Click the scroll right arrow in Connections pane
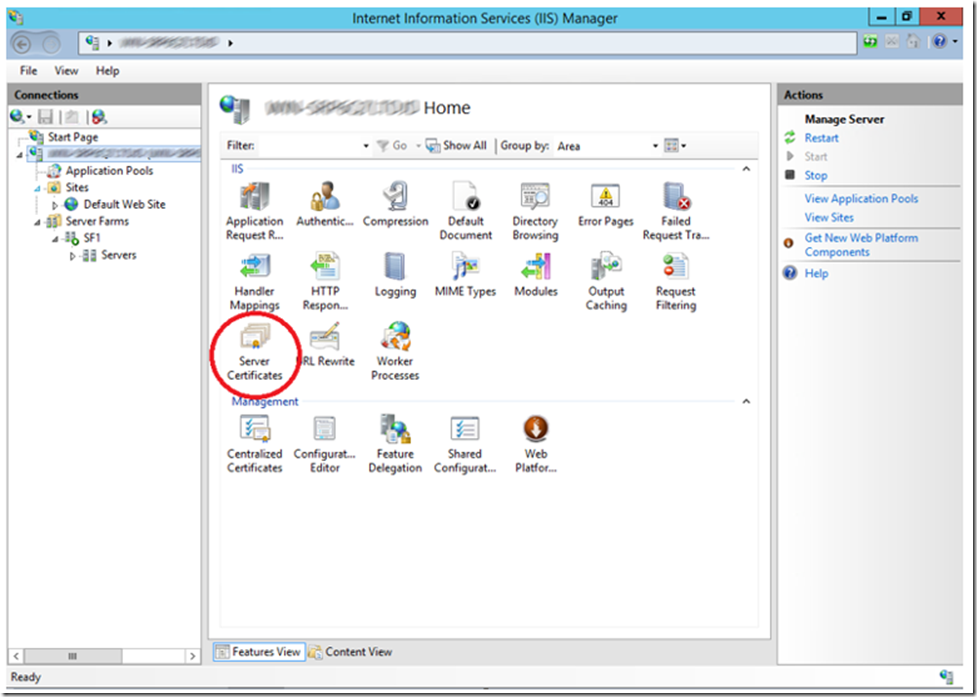Viewport: 977px width, 697px height. (192, 656)
